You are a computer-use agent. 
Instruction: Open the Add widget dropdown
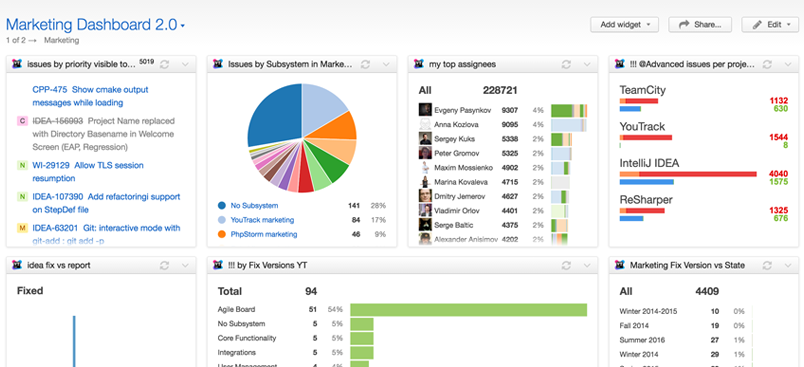(x=624, y=25)
